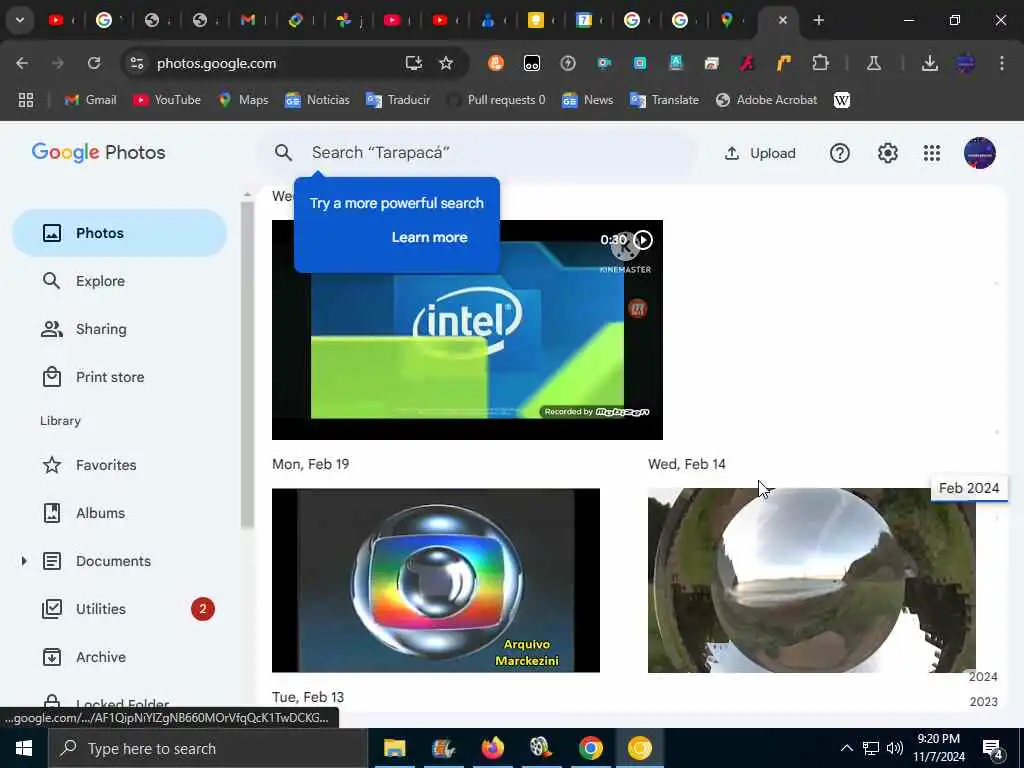The width and height of the screenshot is (1024, 768).
Task: Click the search magnifier icon
Action: click(x=283, y=153)
